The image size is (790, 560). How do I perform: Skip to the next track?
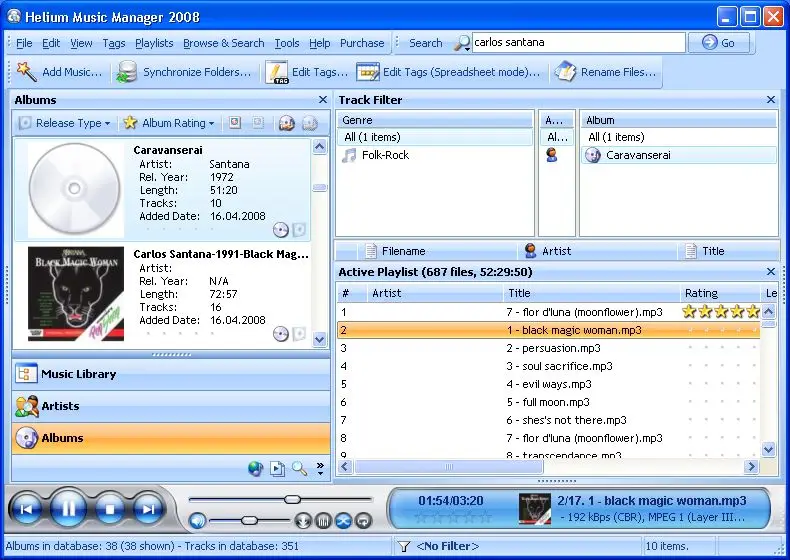point(148,510)
